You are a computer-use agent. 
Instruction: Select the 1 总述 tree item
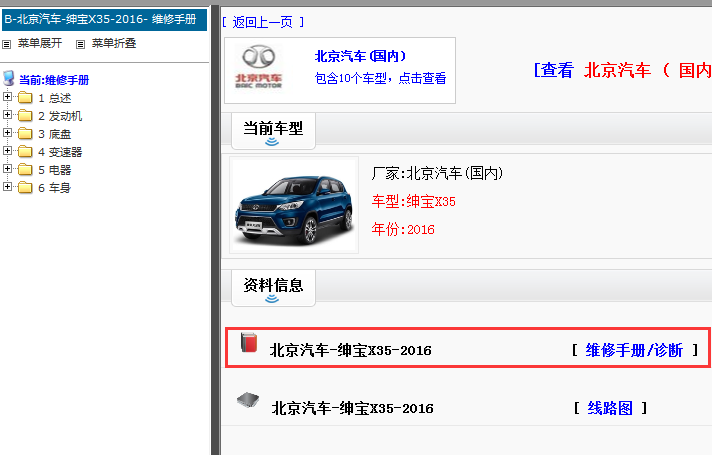click(54, 98)
